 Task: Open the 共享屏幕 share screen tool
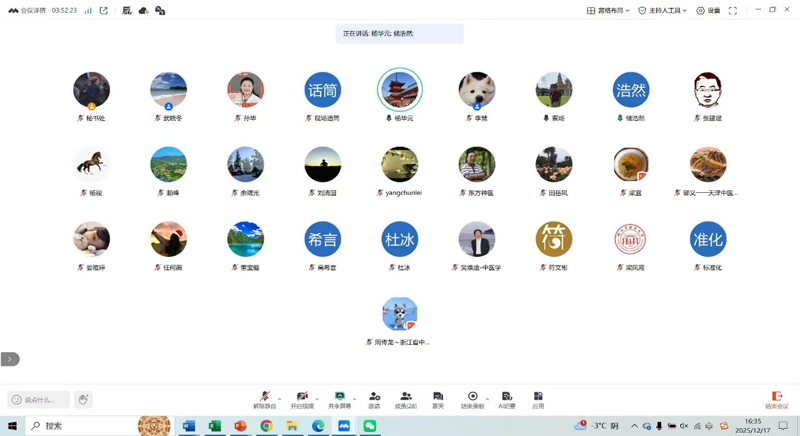point(340,399)
